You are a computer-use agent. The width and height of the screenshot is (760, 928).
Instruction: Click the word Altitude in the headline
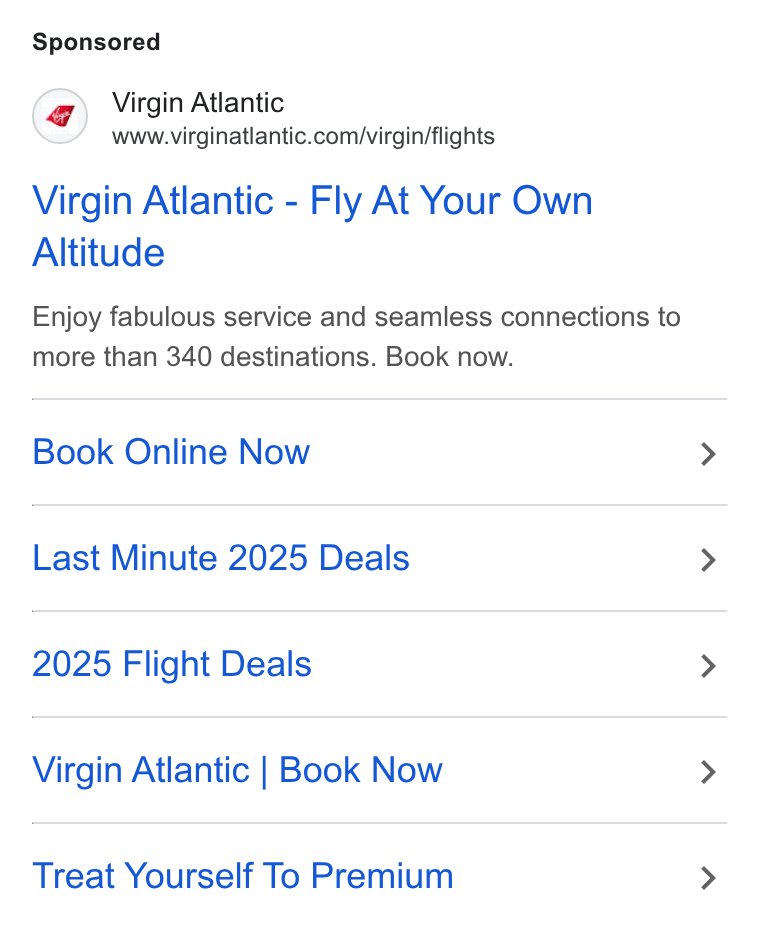(x=98, y=253)
